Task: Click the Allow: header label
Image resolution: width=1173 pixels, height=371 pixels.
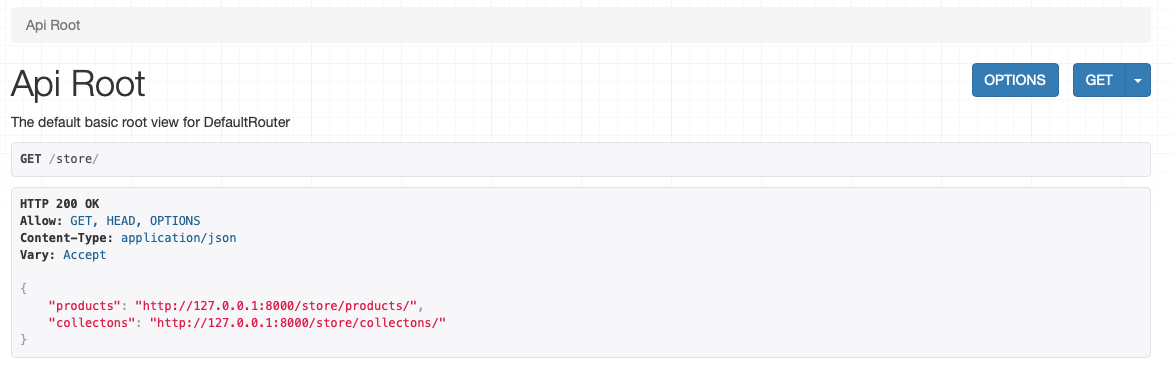Action: pos(42,221)
